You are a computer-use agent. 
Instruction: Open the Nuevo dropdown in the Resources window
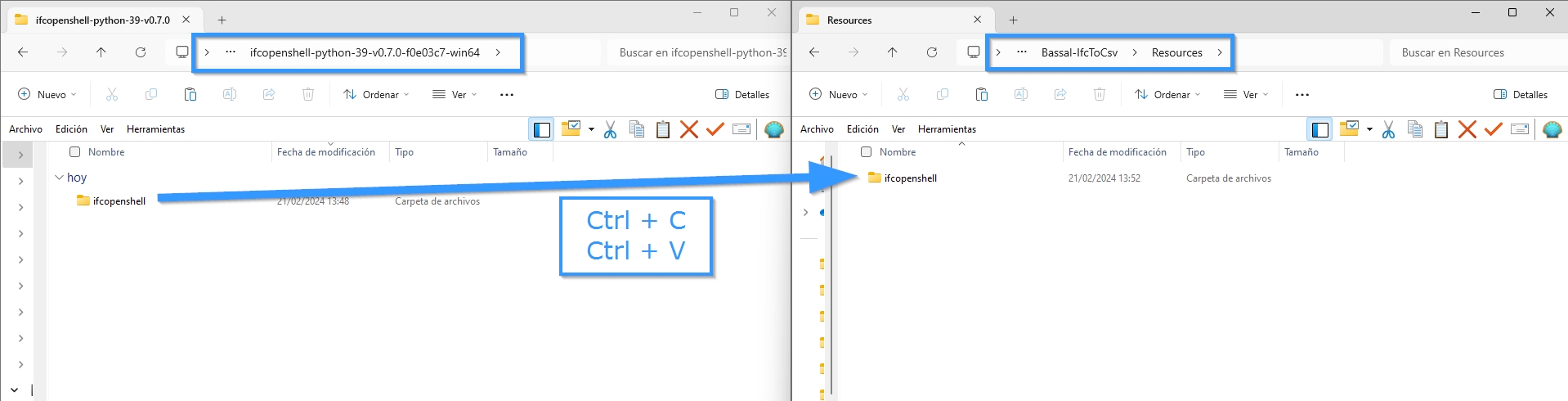[x=839, y=95]
